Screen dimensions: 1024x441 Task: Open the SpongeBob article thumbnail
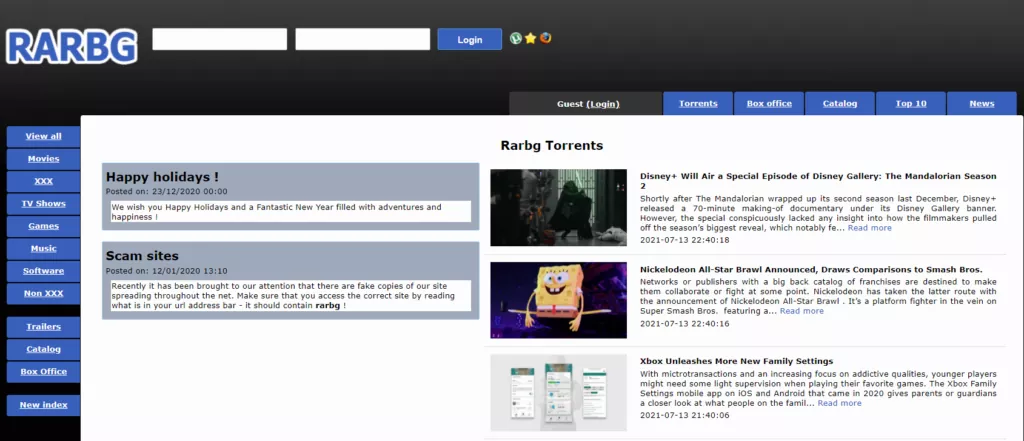point(558,300)
